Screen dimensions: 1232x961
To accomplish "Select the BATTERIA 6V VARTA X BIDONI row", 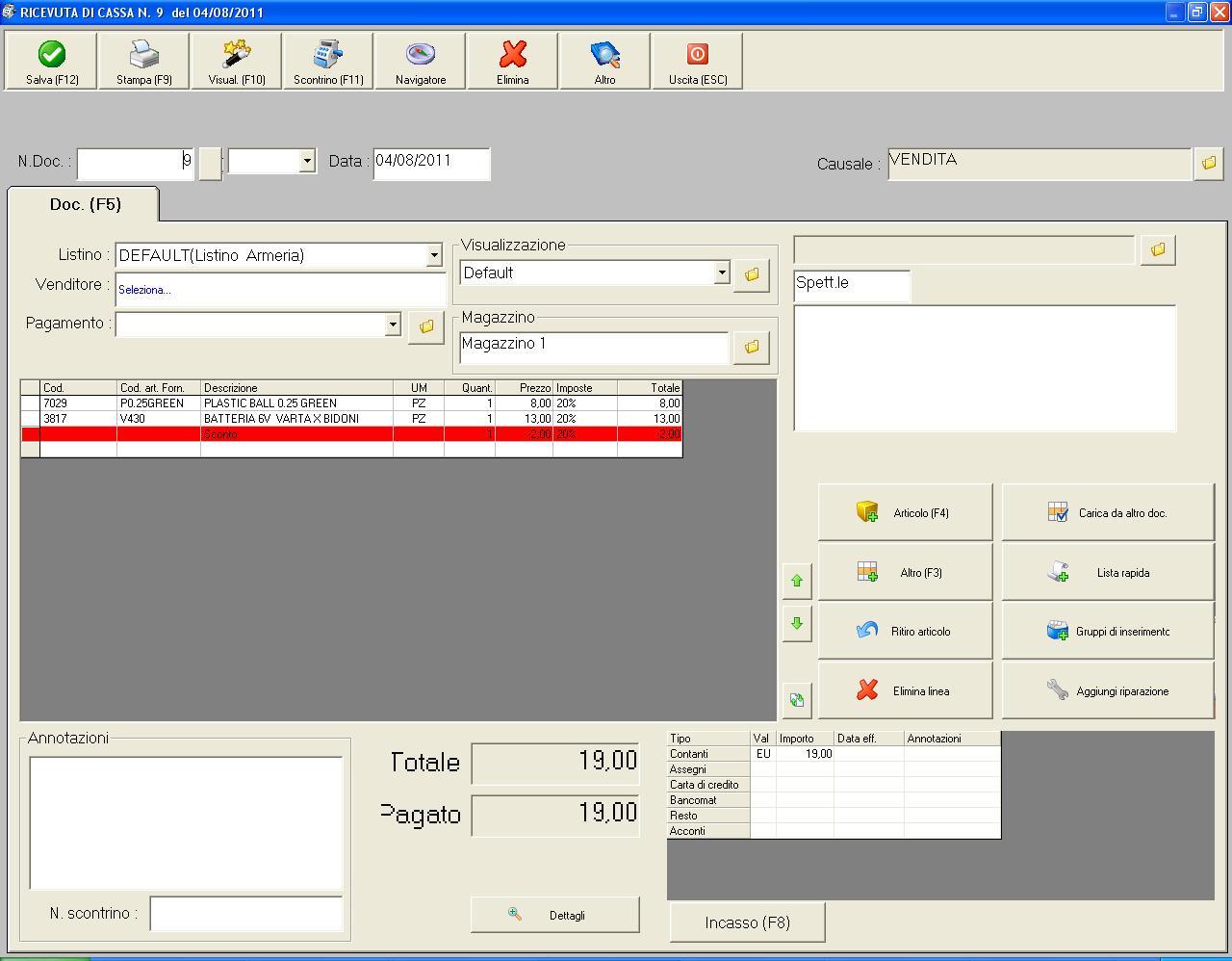I will [351, 419].
